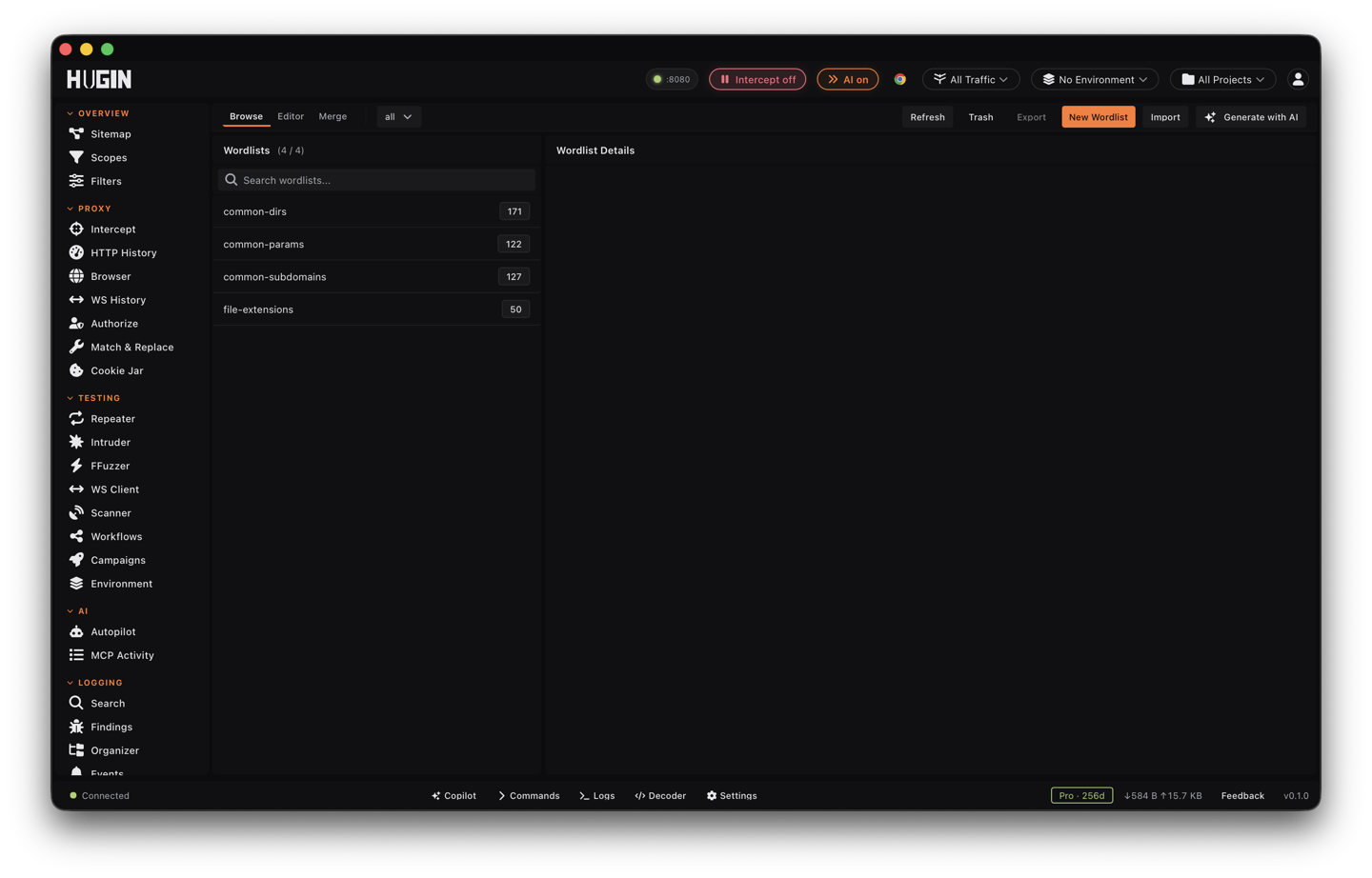
Task: Open the All Traffic dropdown
Action: (x=971, y=79)
